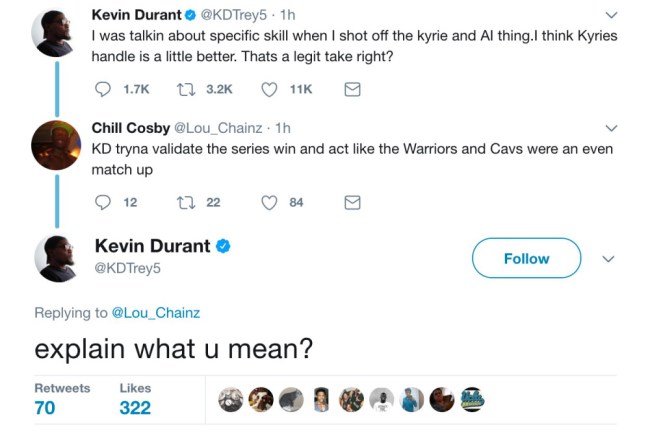The height and width of the screenshot is (436, 650).
Task: Open dropdown arrow on first Kevin Durant tweet
Action: click(x=612, y=15)
